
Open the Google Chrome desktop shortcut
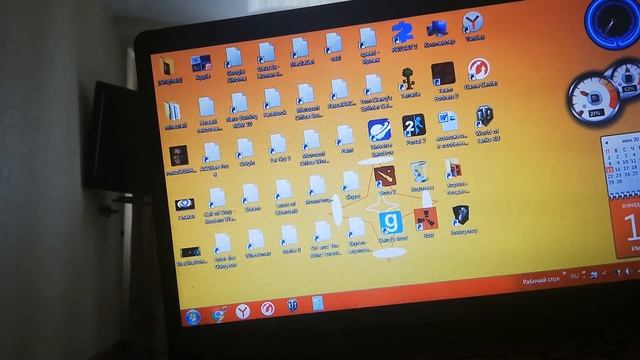235,64
